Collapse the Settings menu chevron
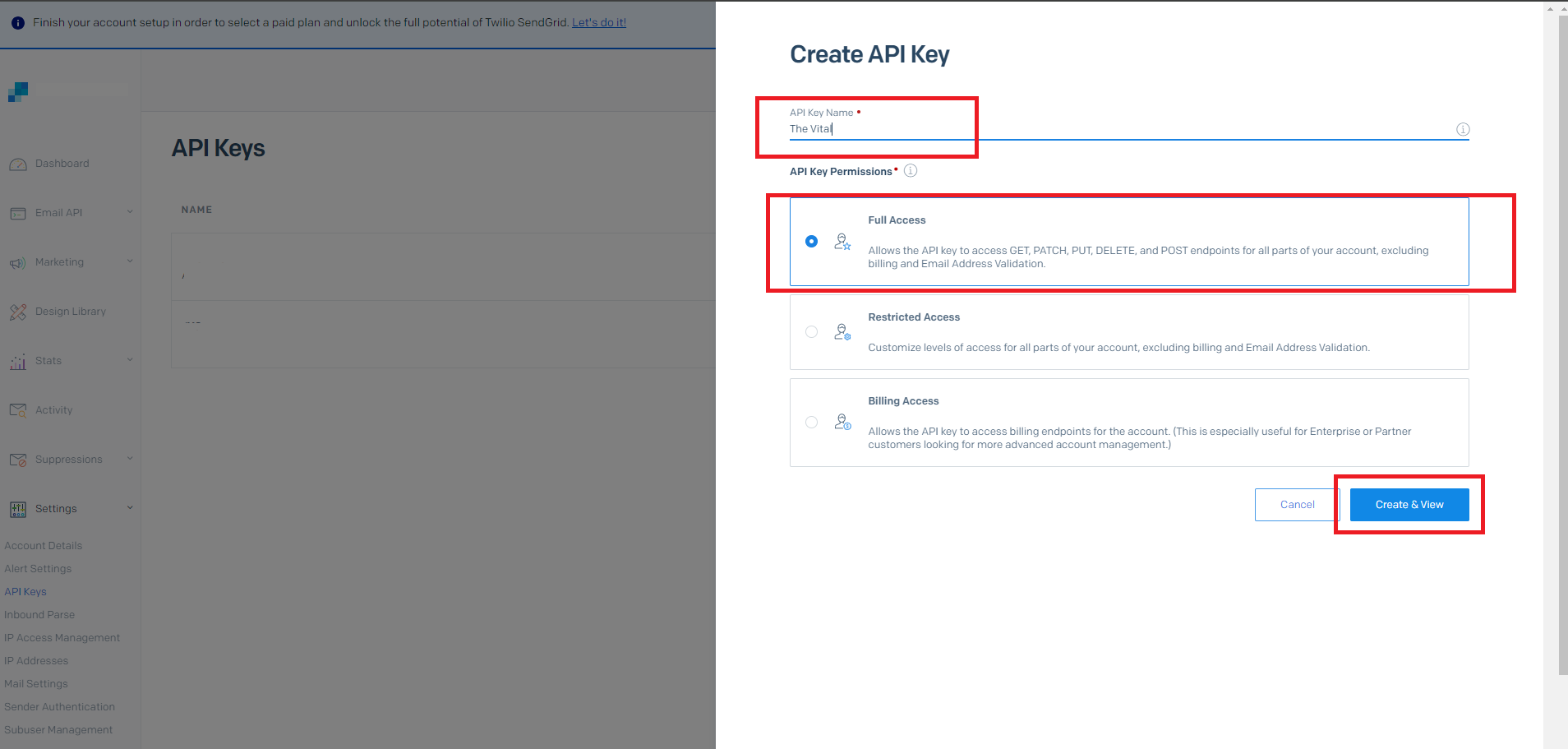 pyautogui.click(x=130, y=508)
